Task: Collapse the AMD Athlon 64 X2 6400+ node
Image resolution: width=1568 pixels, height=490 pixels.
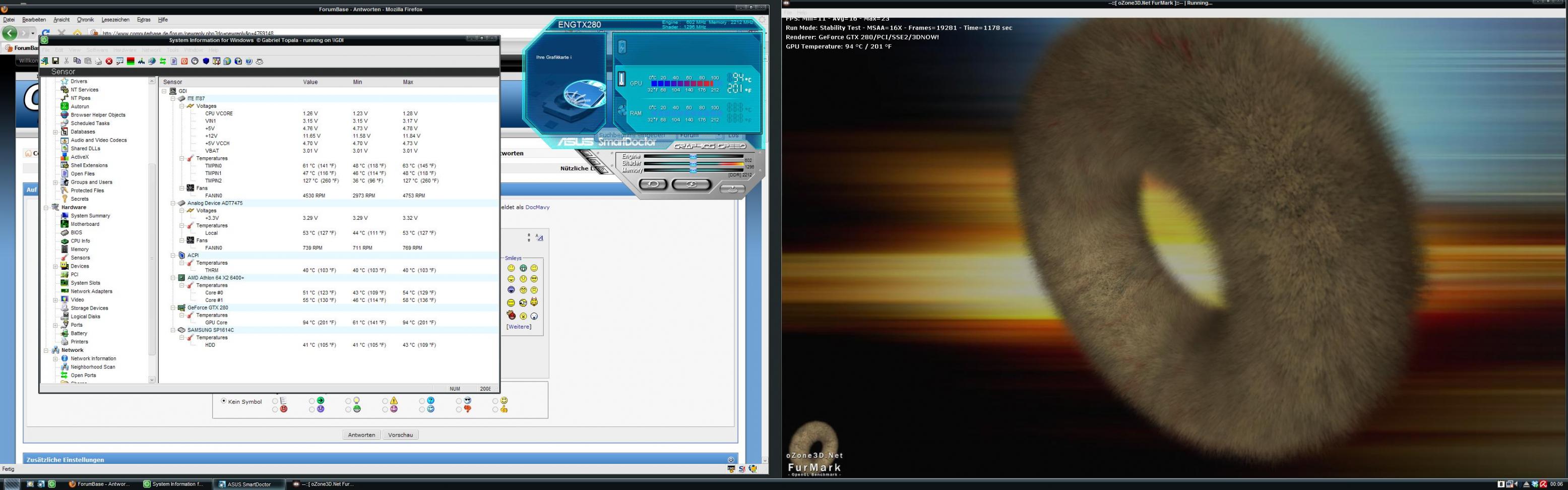Action: (x=173, y=278)
